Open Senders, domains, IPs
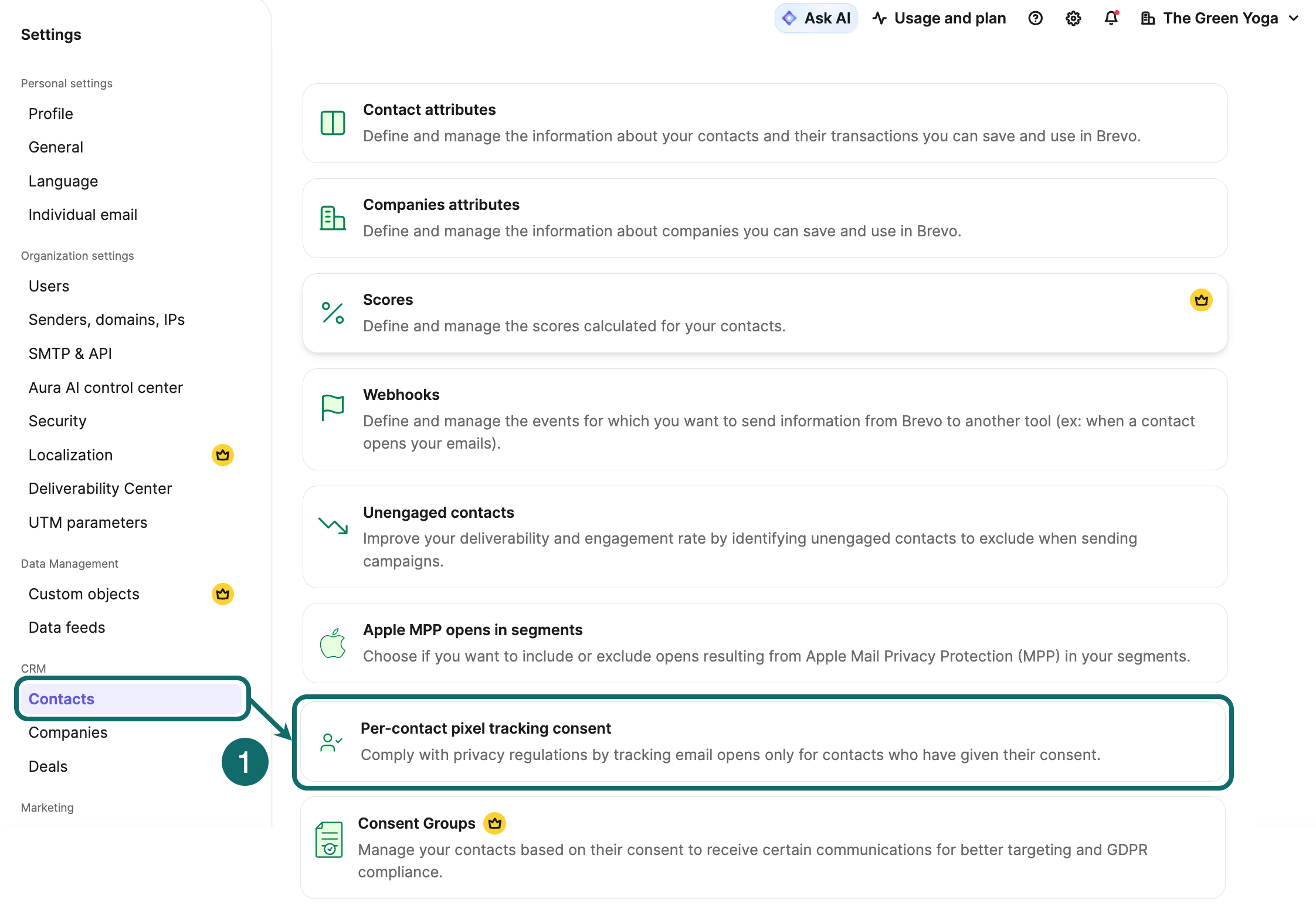Viewport: 1316px width, 909px height. click(x=107, y=320)
